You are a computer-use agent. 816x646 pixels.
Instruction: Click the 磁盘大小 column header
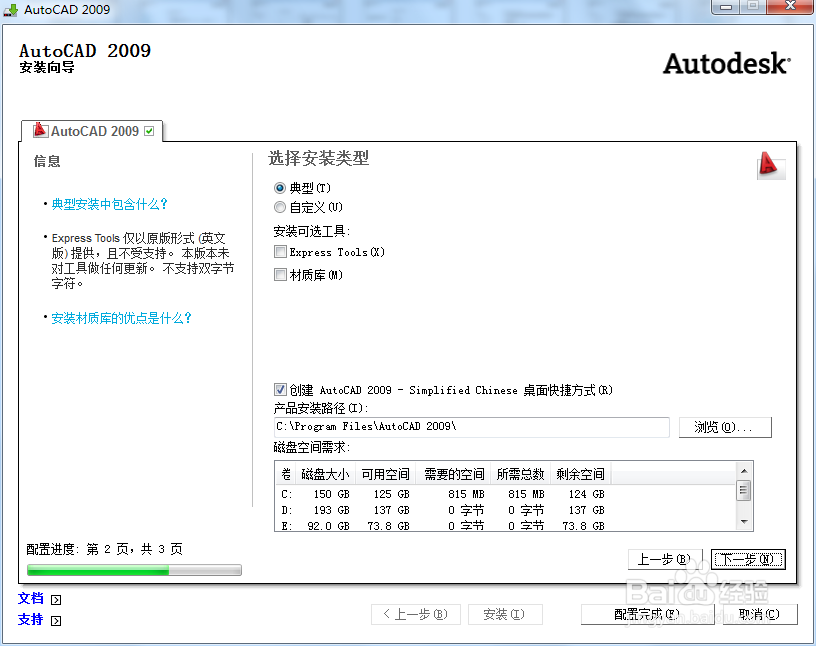coord(325,474)
